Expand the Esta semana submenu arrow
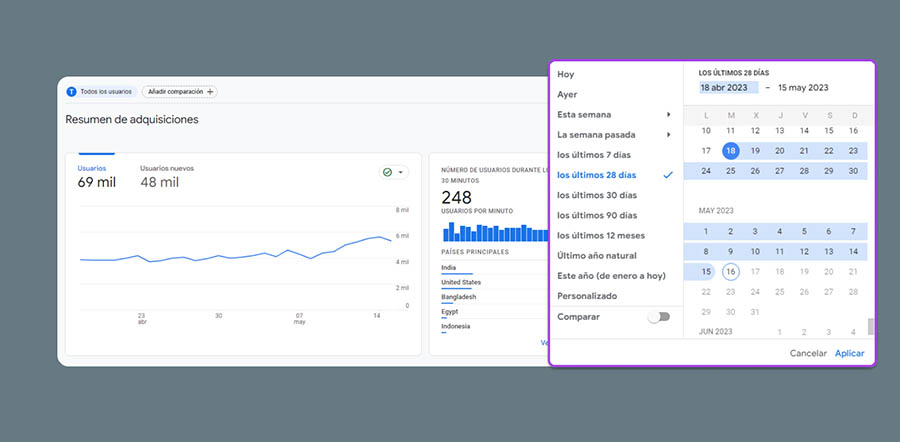The height and width of the screenshot is (442, 900). (668, 114)
